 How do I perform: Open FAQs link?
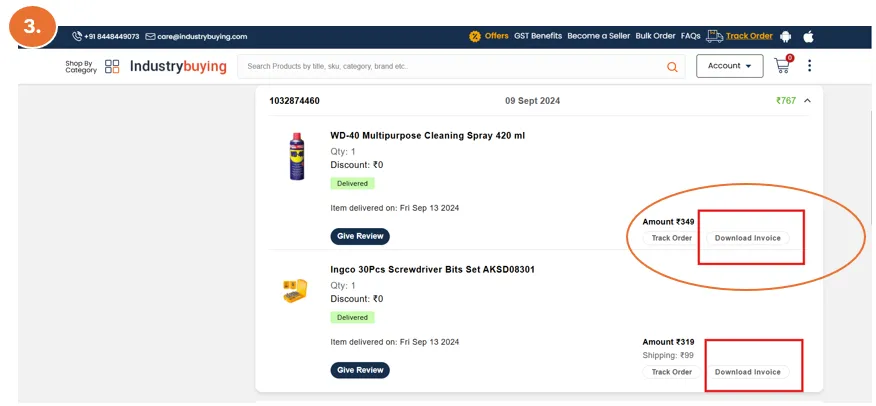(691, 36)
